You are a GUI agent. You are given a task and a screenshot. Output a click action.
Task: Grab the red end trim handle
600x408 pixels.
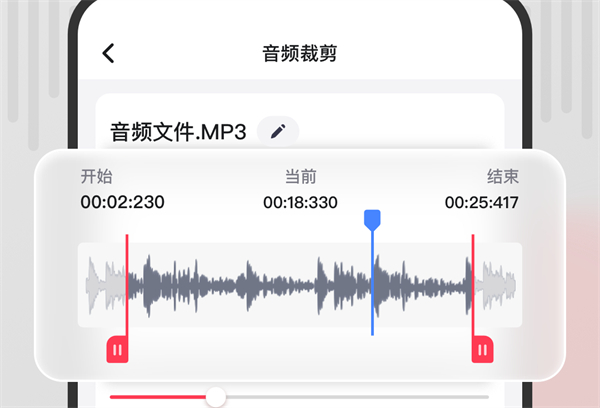tap(483, 349)
